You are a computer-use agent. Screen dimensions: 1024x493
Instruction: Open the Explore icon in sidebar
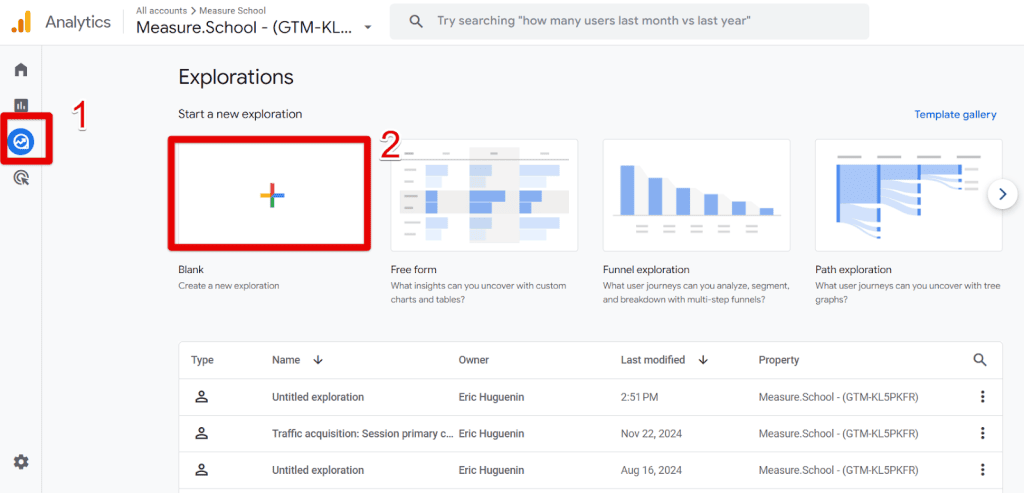pyautogui.click(x=22, y=141)
